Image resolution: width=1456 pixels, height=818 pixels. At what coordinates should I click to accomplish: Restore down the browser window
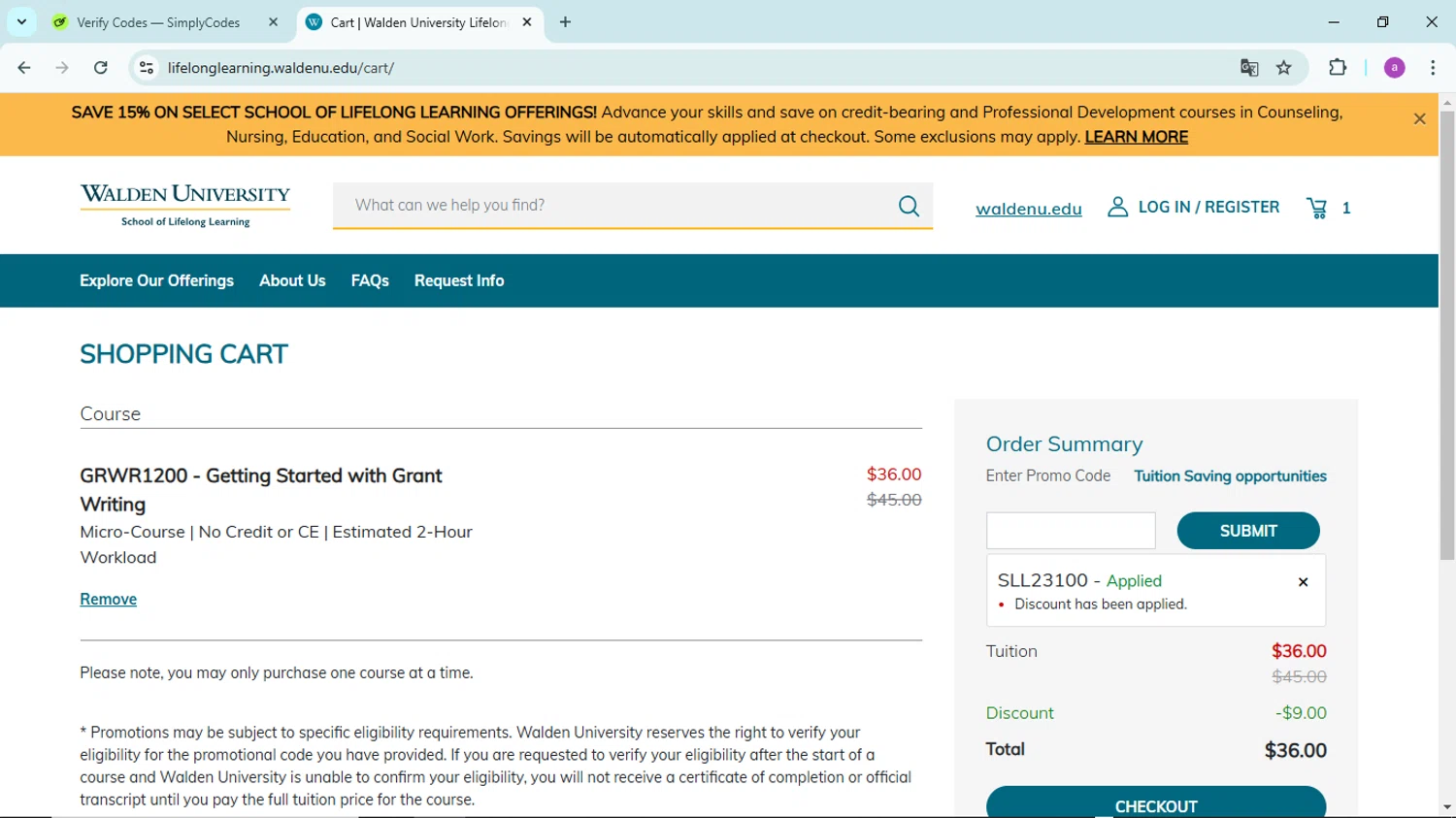coord(1382,21)
